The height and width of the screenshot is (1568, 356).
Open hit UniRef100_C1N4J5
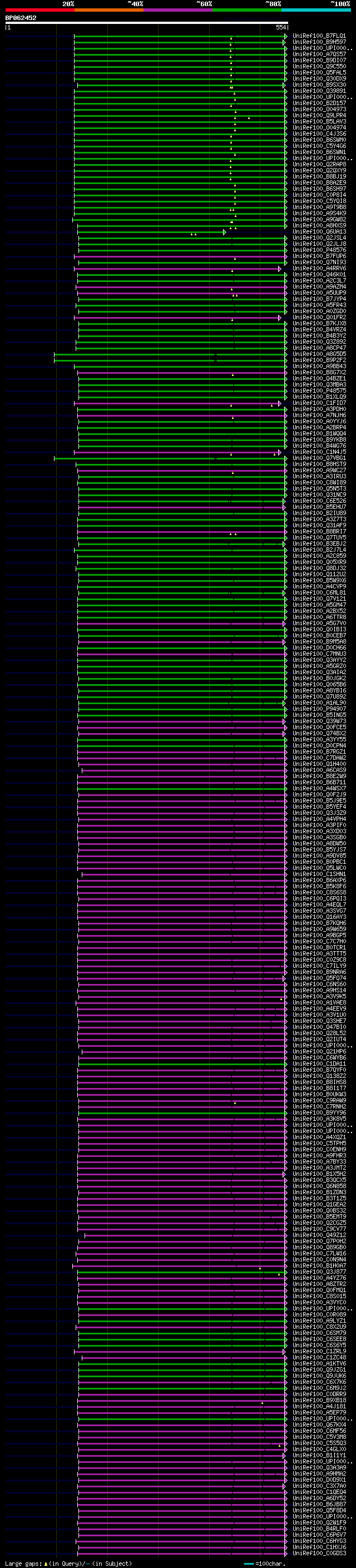click(x=319, y=452)
